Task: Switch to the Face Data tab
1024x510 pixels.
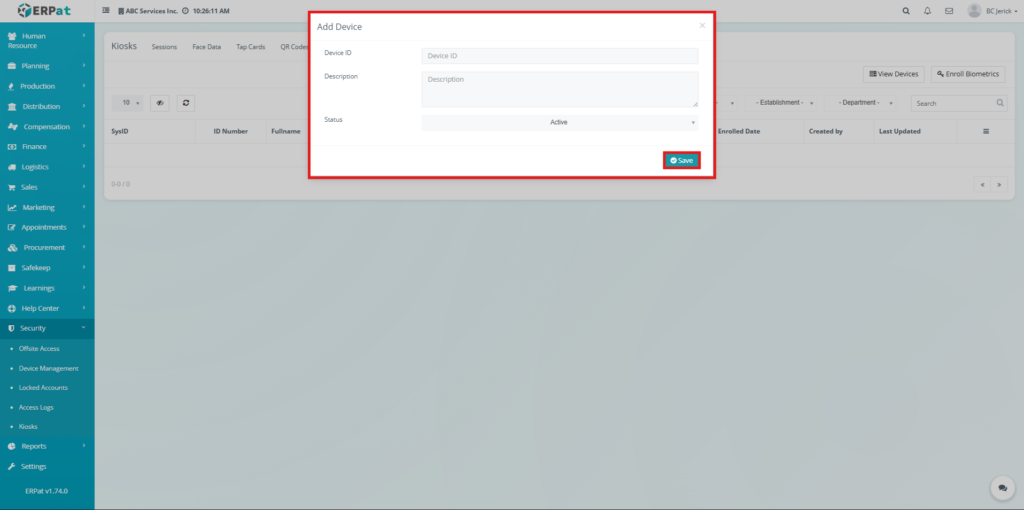Action: (x=206, y=47)
